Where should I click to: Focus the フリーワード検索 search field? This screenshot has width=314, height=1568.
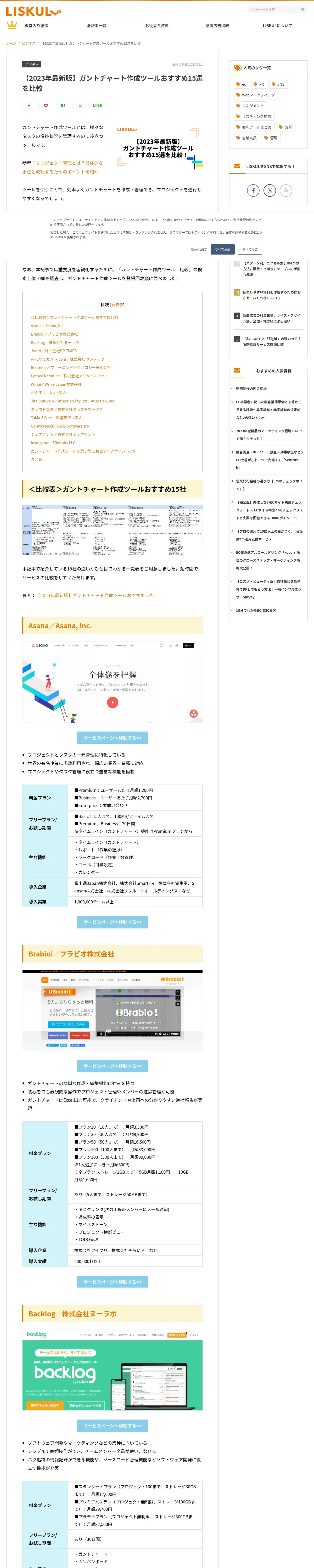tap(273, 10)
